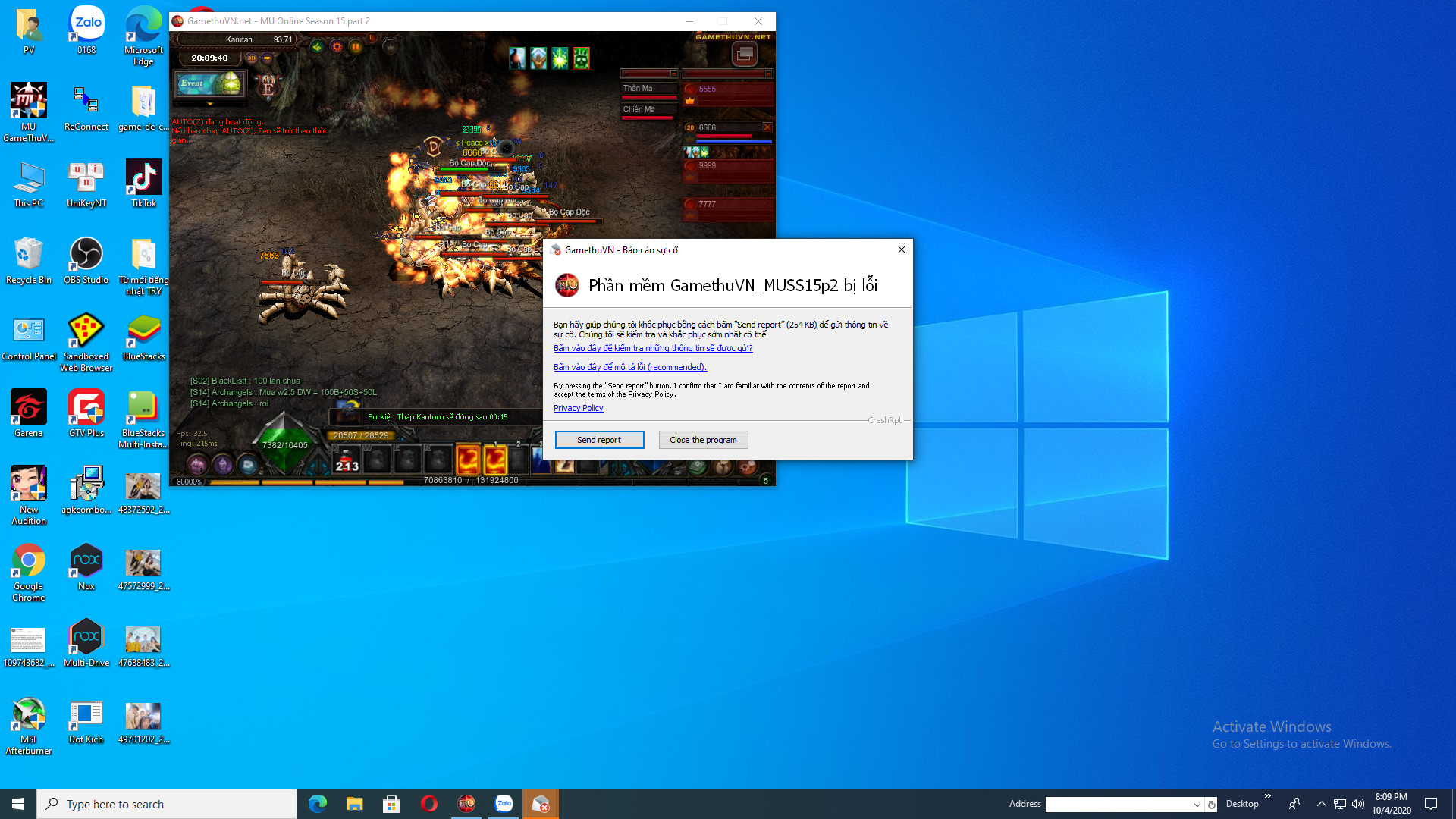Open the top-right window menu icon

pos(744,54)
